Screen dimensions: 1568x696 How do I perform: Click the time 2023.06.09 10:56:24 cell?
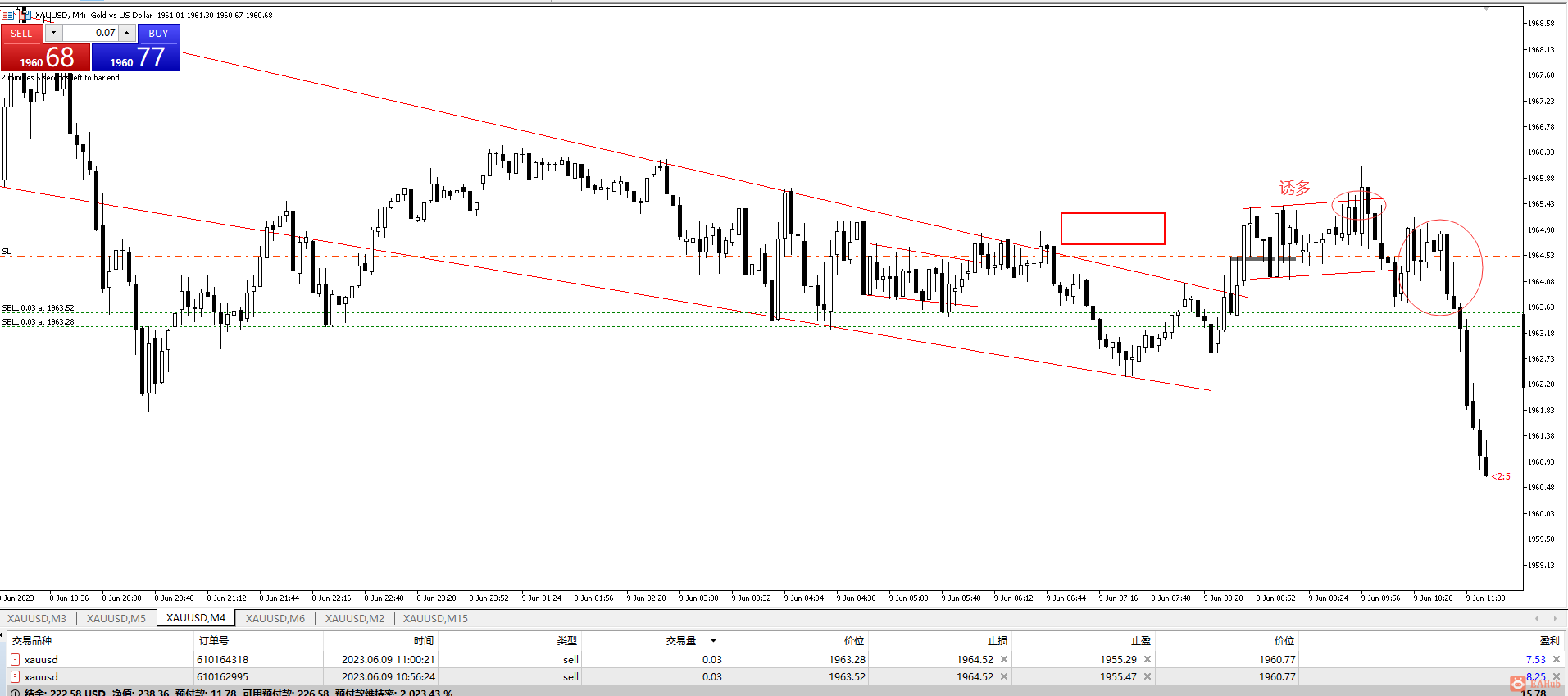[x=389, y=676]
